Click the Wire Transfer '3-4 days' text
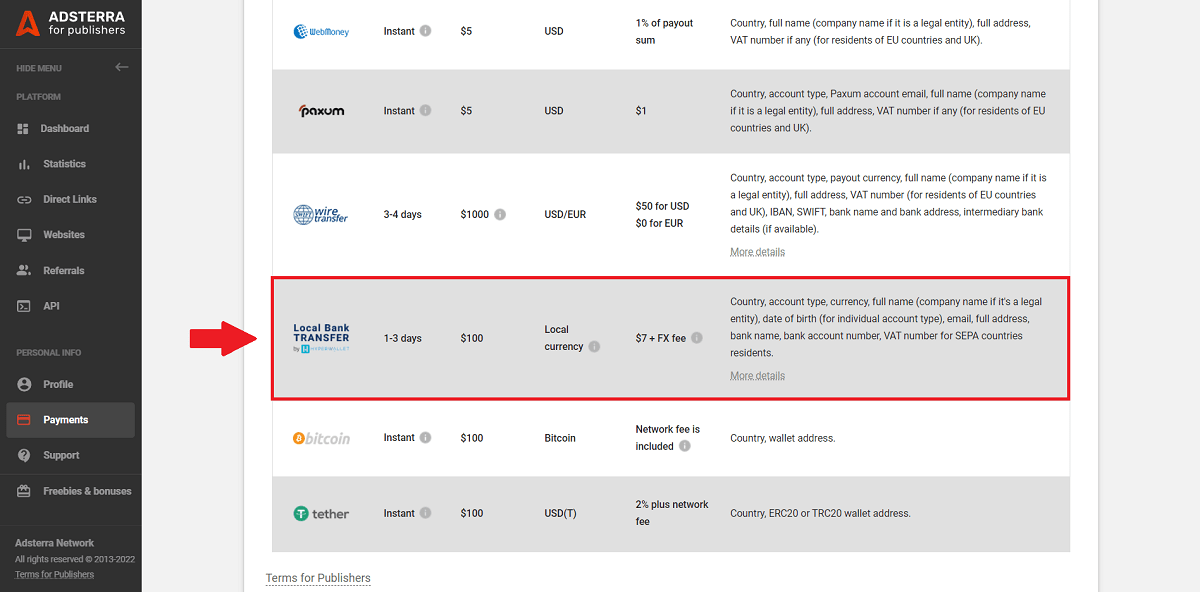This screenshot has height=592, width=1200. click(x=403, y=215)
